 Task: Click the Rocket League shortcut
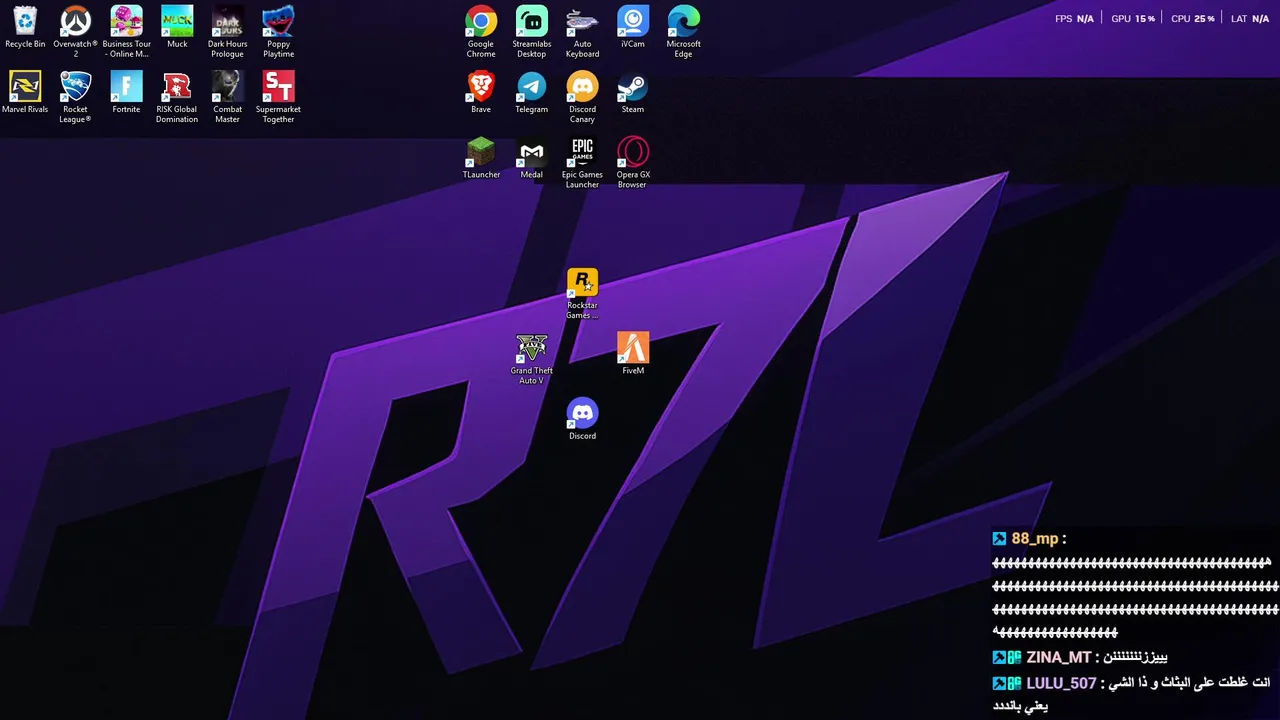(75, 97)
